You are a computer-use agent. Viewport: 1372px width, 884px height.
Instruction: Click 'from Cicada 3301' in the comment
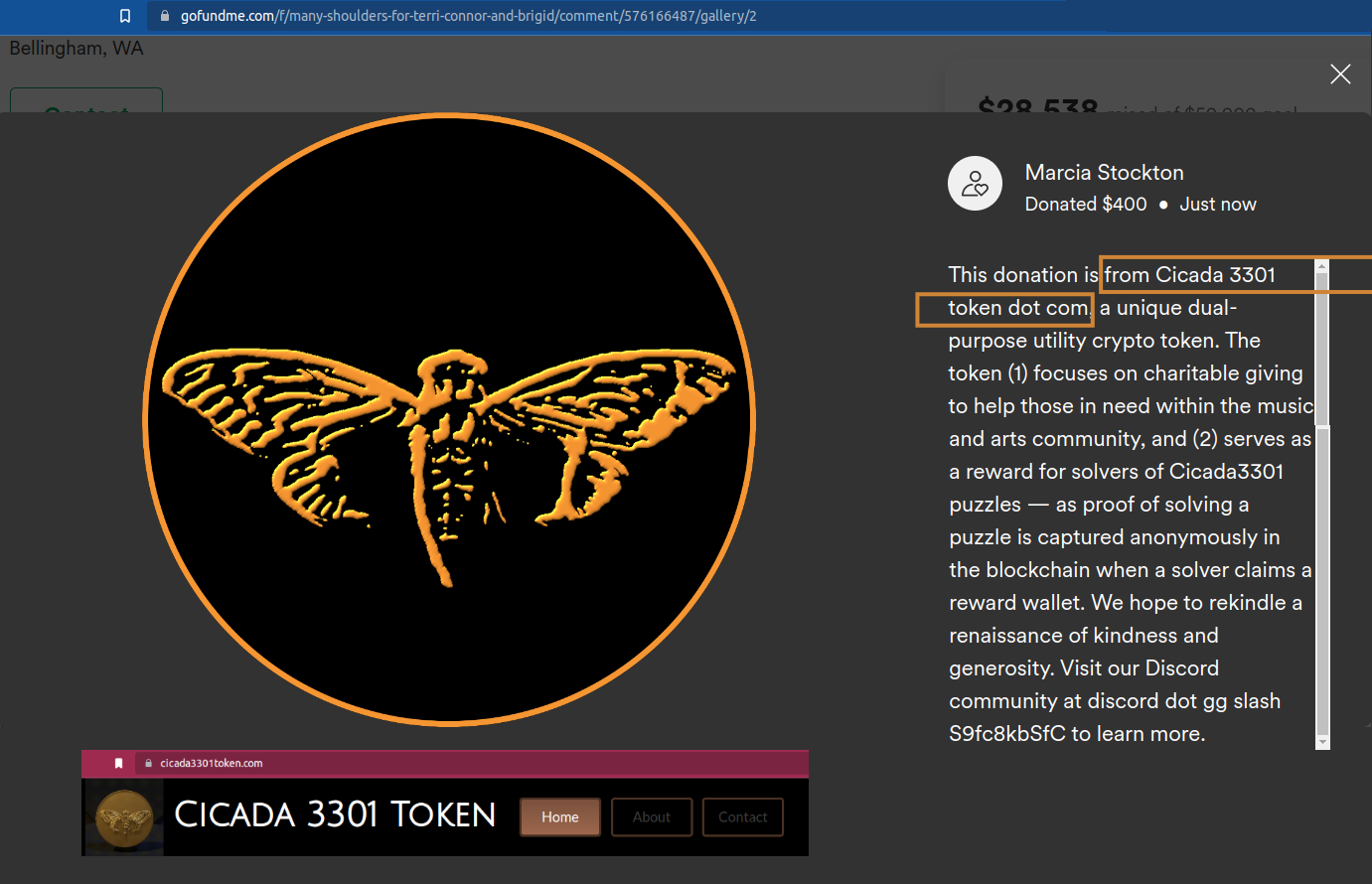pyautogui.click(x=1189, y=275)
